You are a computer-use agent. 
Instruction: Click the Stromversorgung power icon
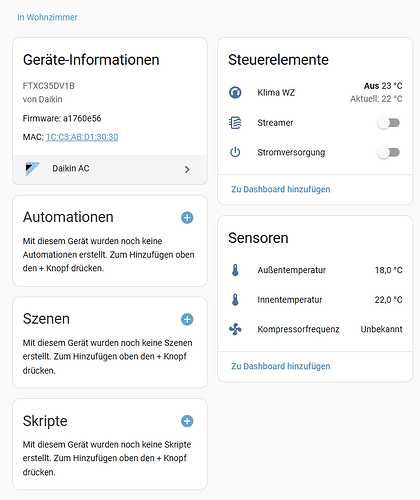(235, 152)
